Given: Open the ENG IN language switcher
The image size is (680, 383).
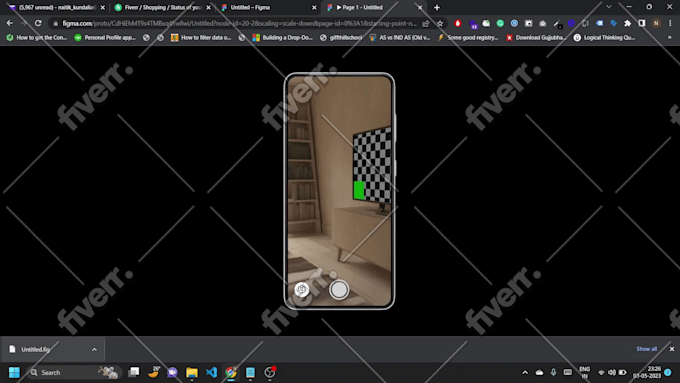Looking at the screenshot, I should click(x=585, y=372).
